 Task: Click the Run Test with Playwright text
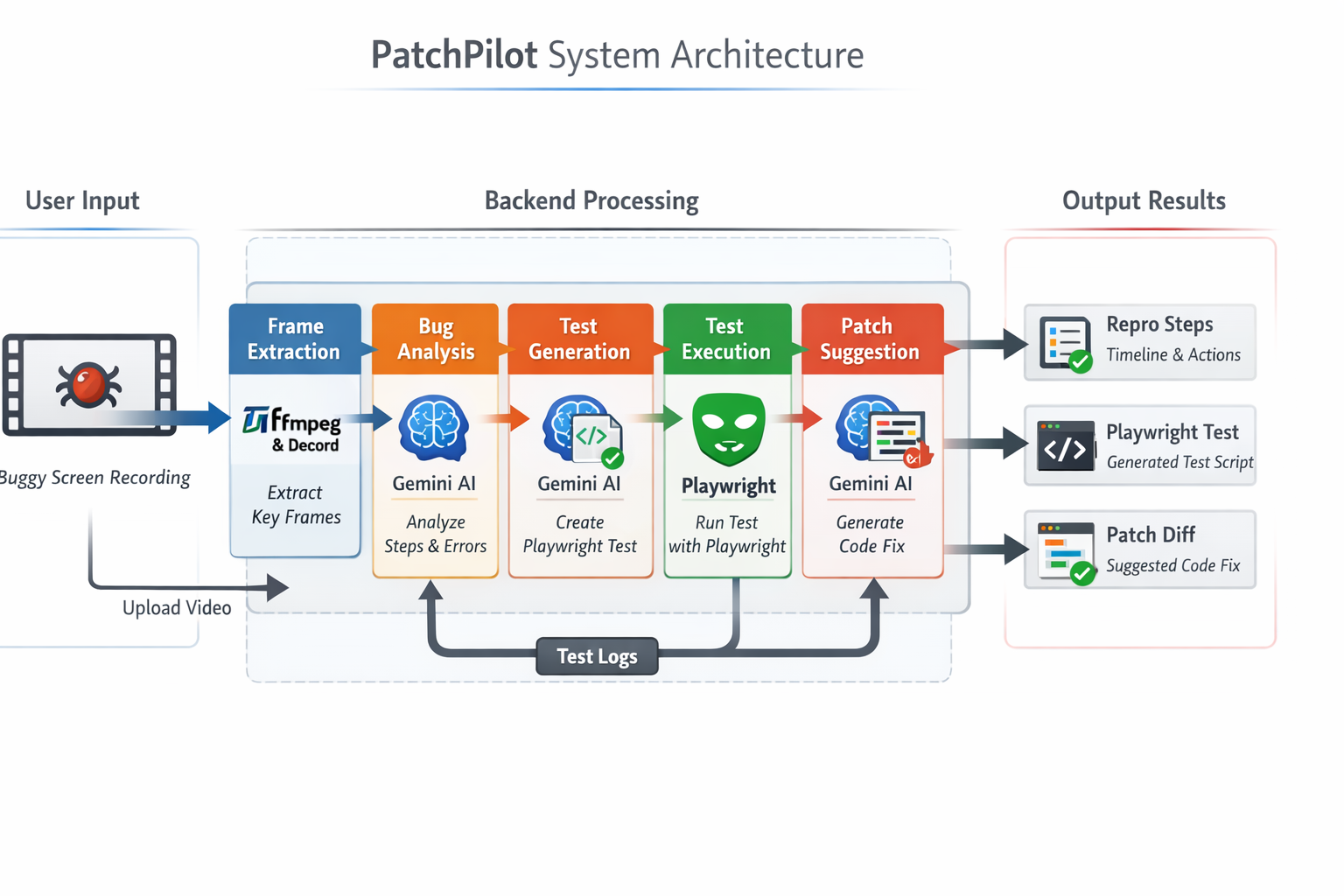tap(727, 534)
